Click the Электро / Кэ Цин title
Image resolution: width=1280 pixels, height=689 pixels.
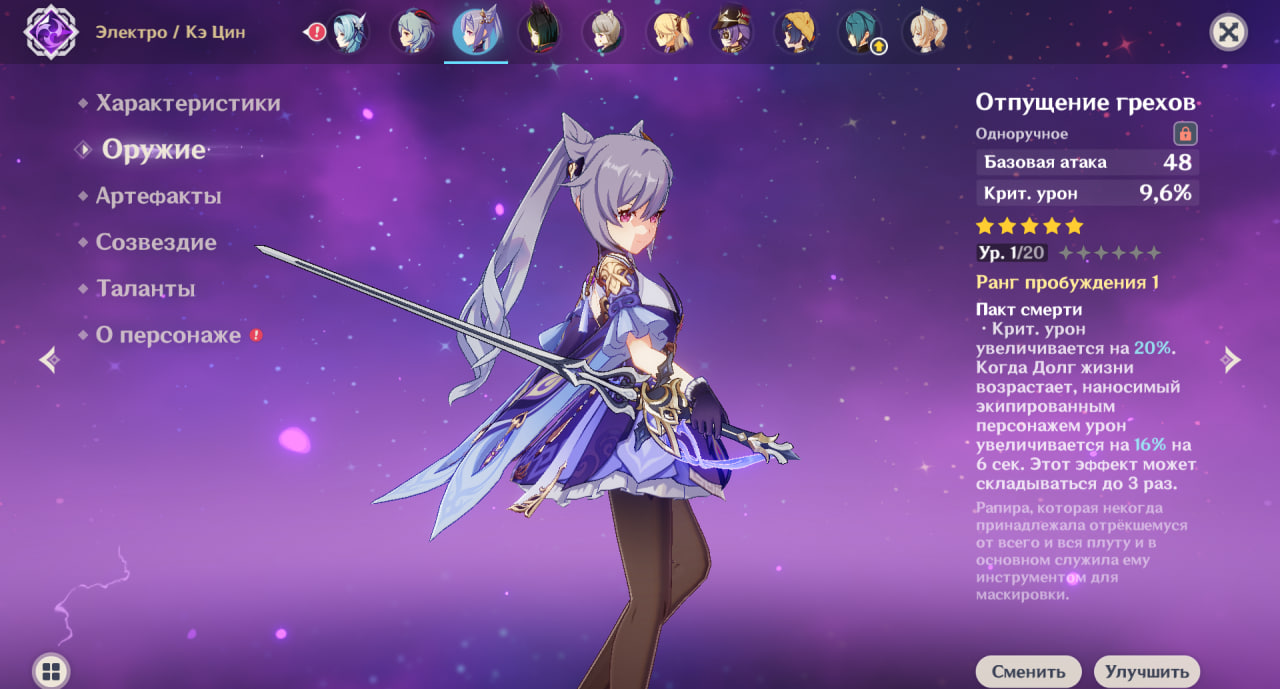point(170,32)
